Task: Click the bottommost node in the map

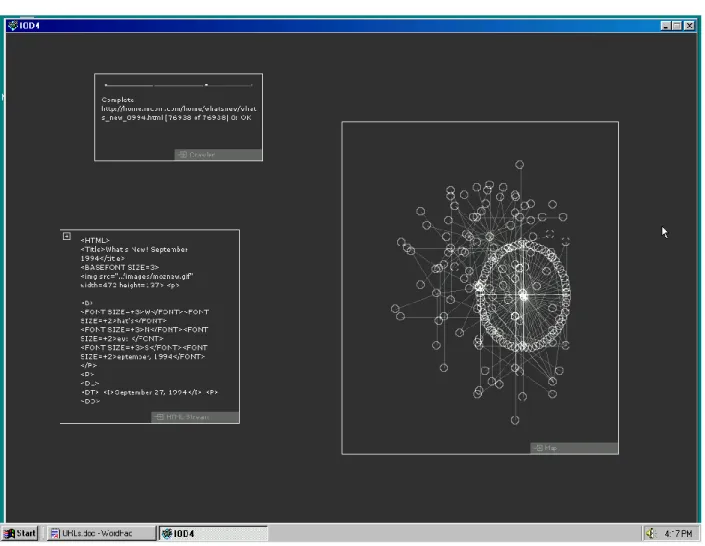Action: point(515,420)
